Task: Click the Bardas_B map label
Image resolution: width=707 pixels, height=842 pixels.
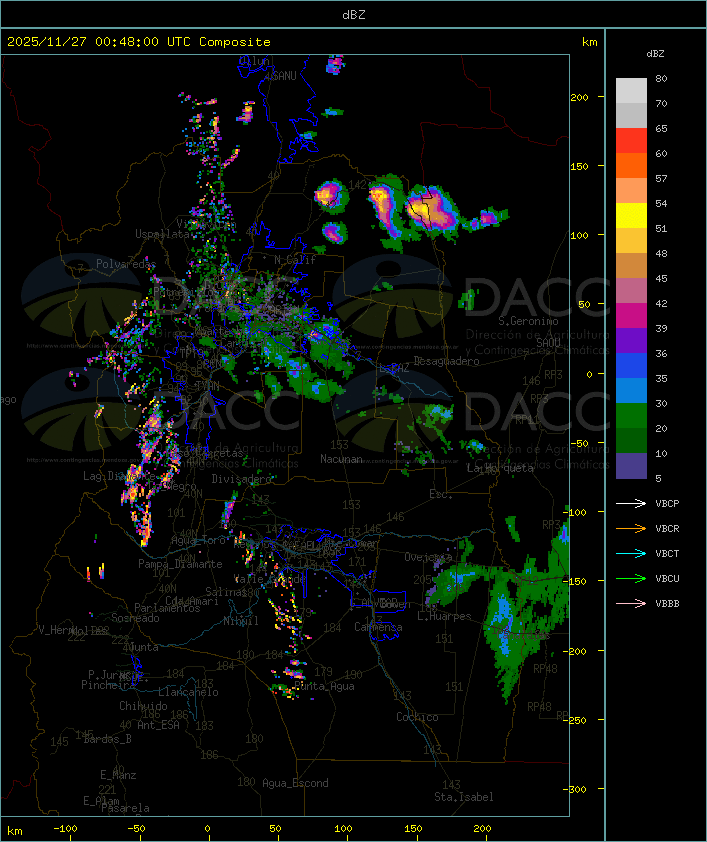Action: pyautogui.click(x=107, y=739)
